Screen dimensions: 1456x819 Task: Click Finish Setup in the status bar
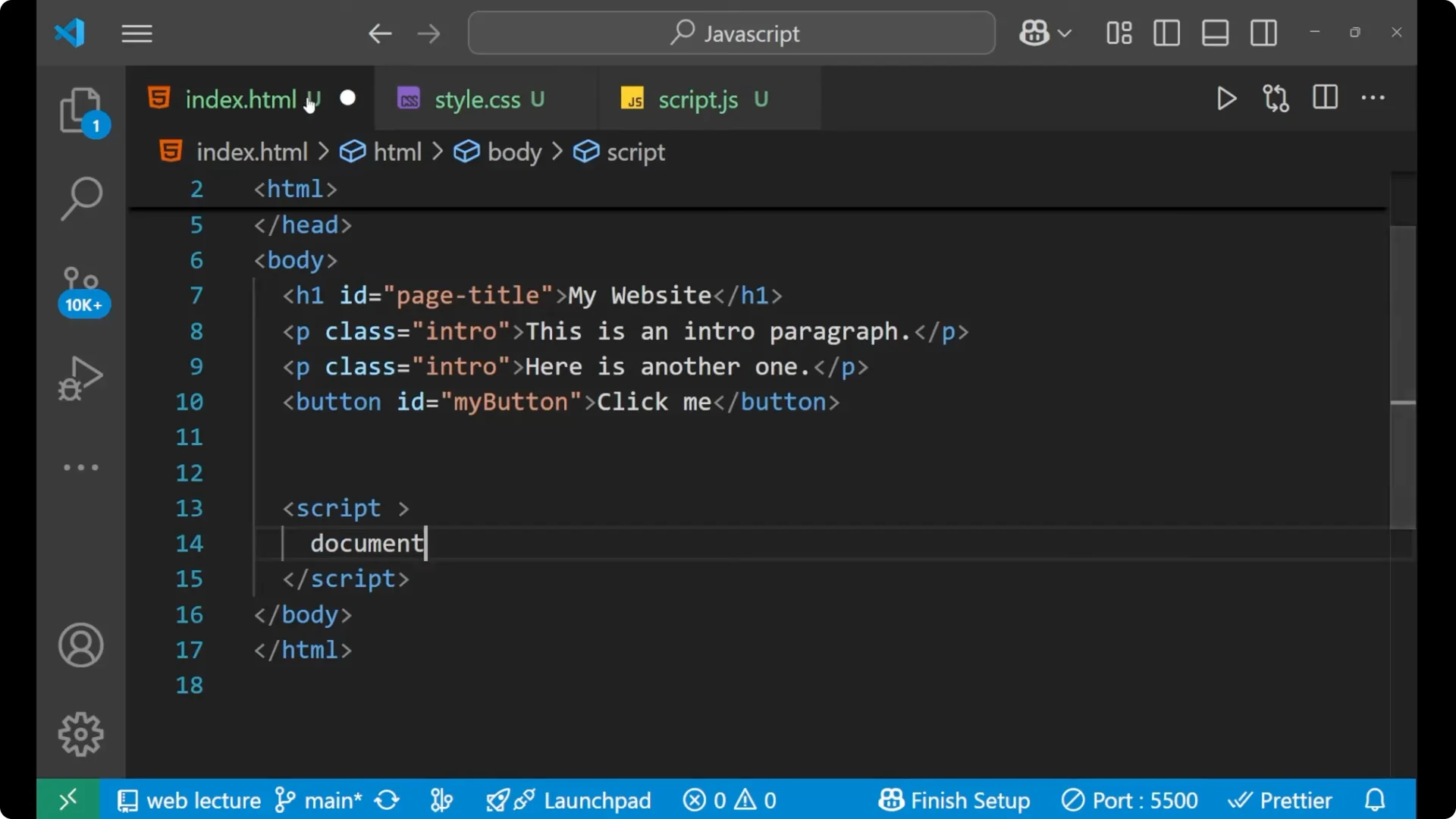tap(954, 799)
